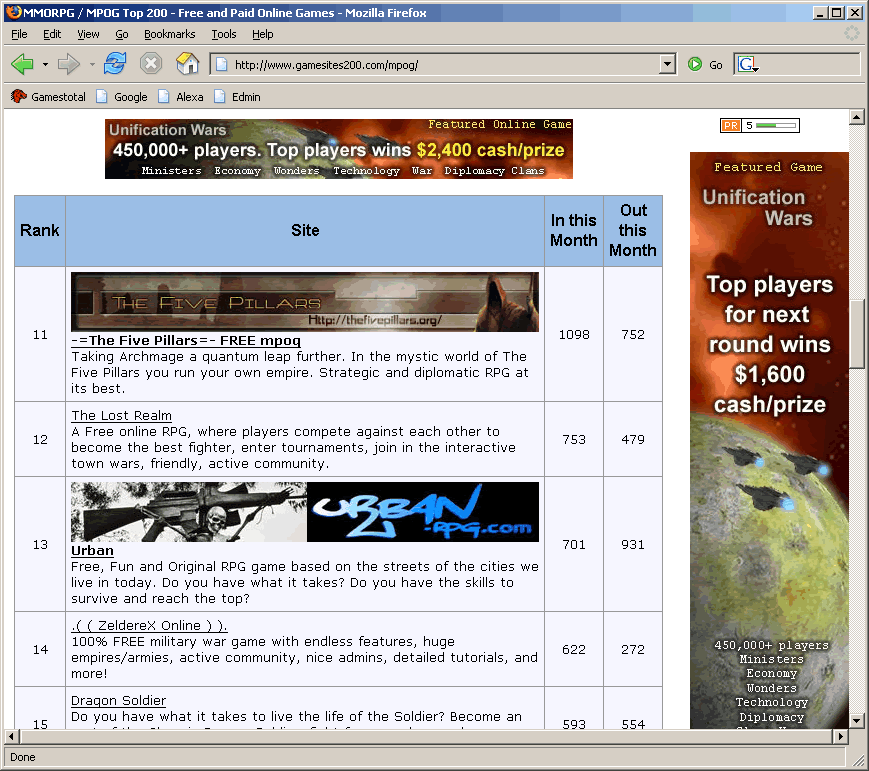Expand the Back button history dropdown

(45, 65)
